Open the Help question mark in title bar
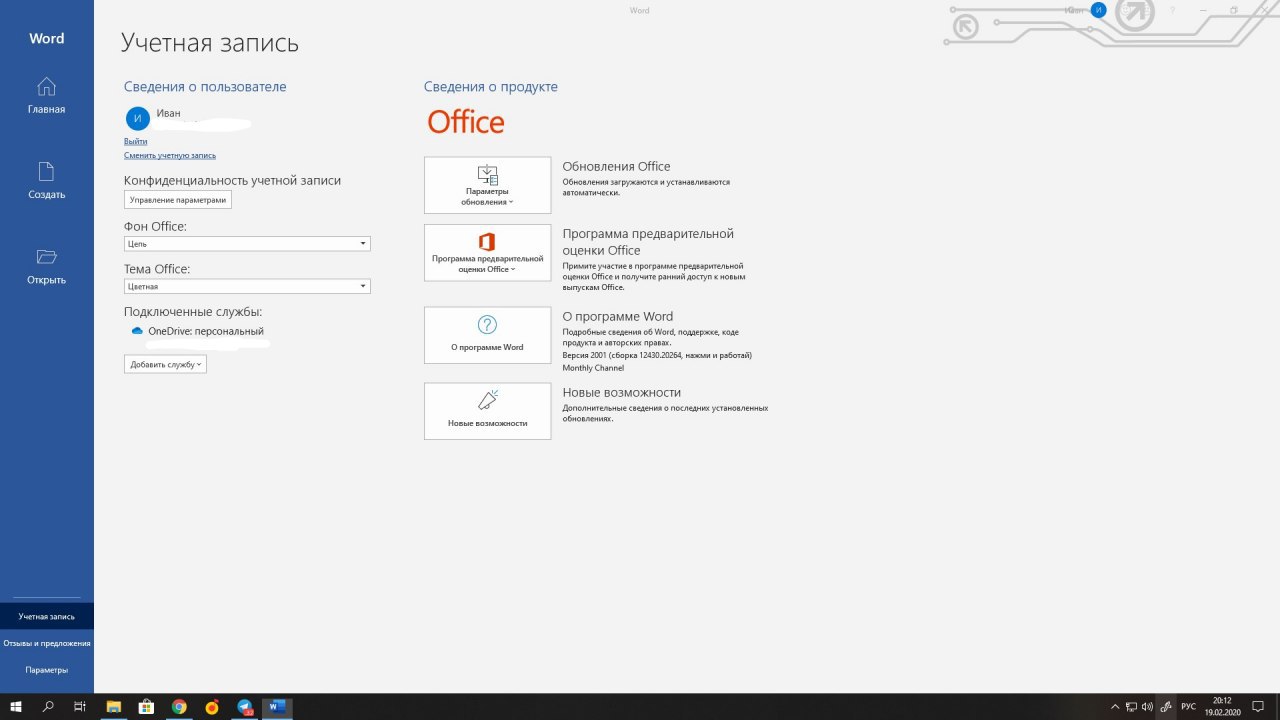Viewport: 1280px width, 720px height. pos(1172,10)
